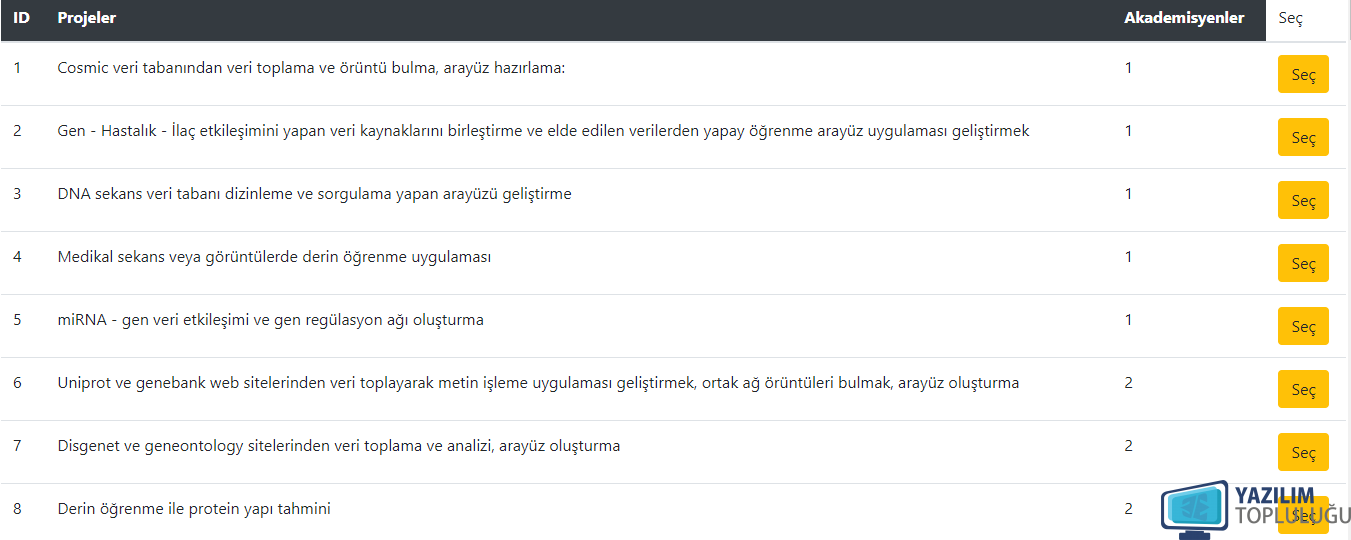Click the Medikal sekans veya görüntülerde project text
The image size is (1351, 540).
(x=274, y=257)
